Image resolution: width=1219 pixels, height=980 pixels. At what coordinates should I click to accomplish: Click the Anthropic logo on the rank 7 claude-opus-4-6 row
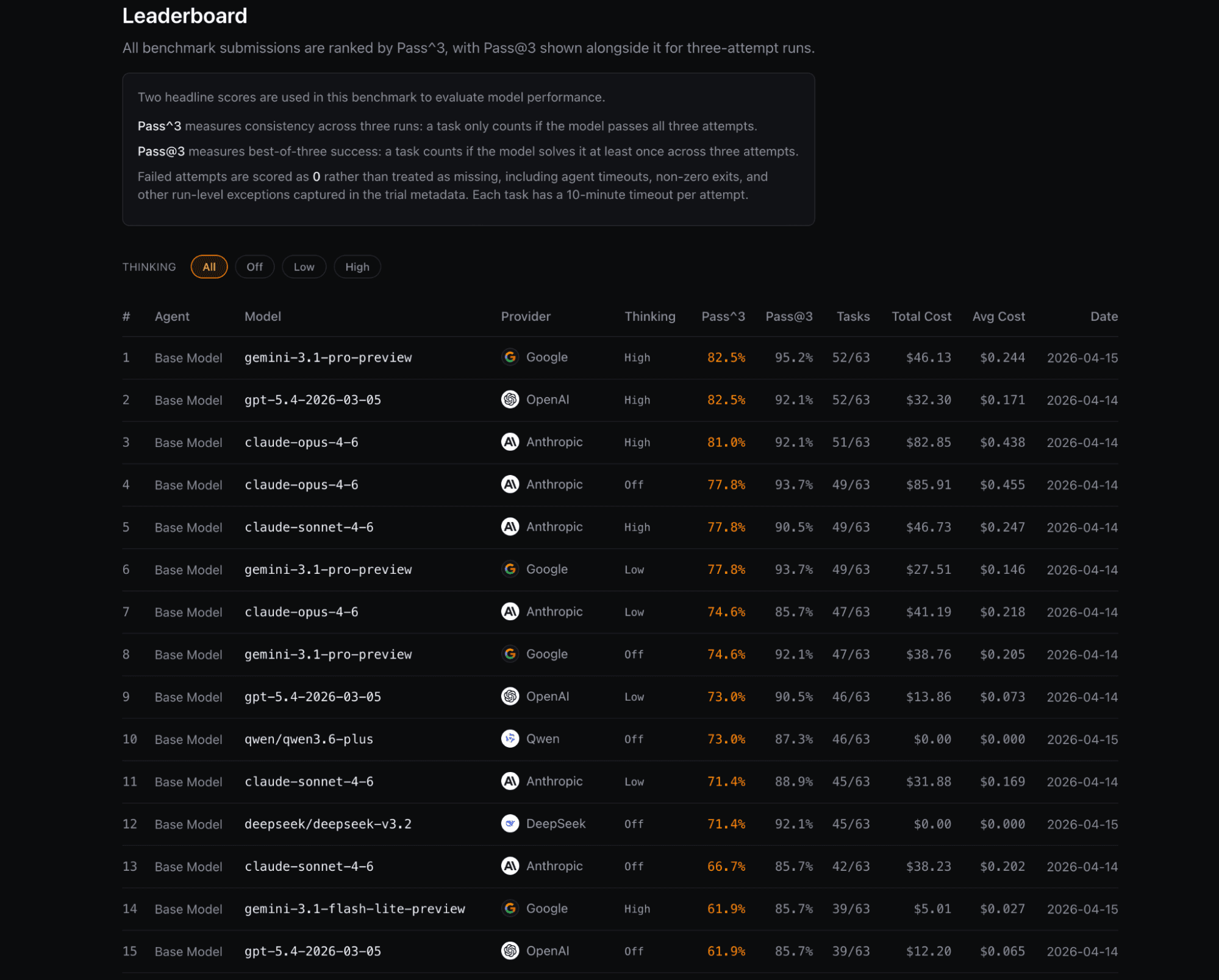[510, 612]
